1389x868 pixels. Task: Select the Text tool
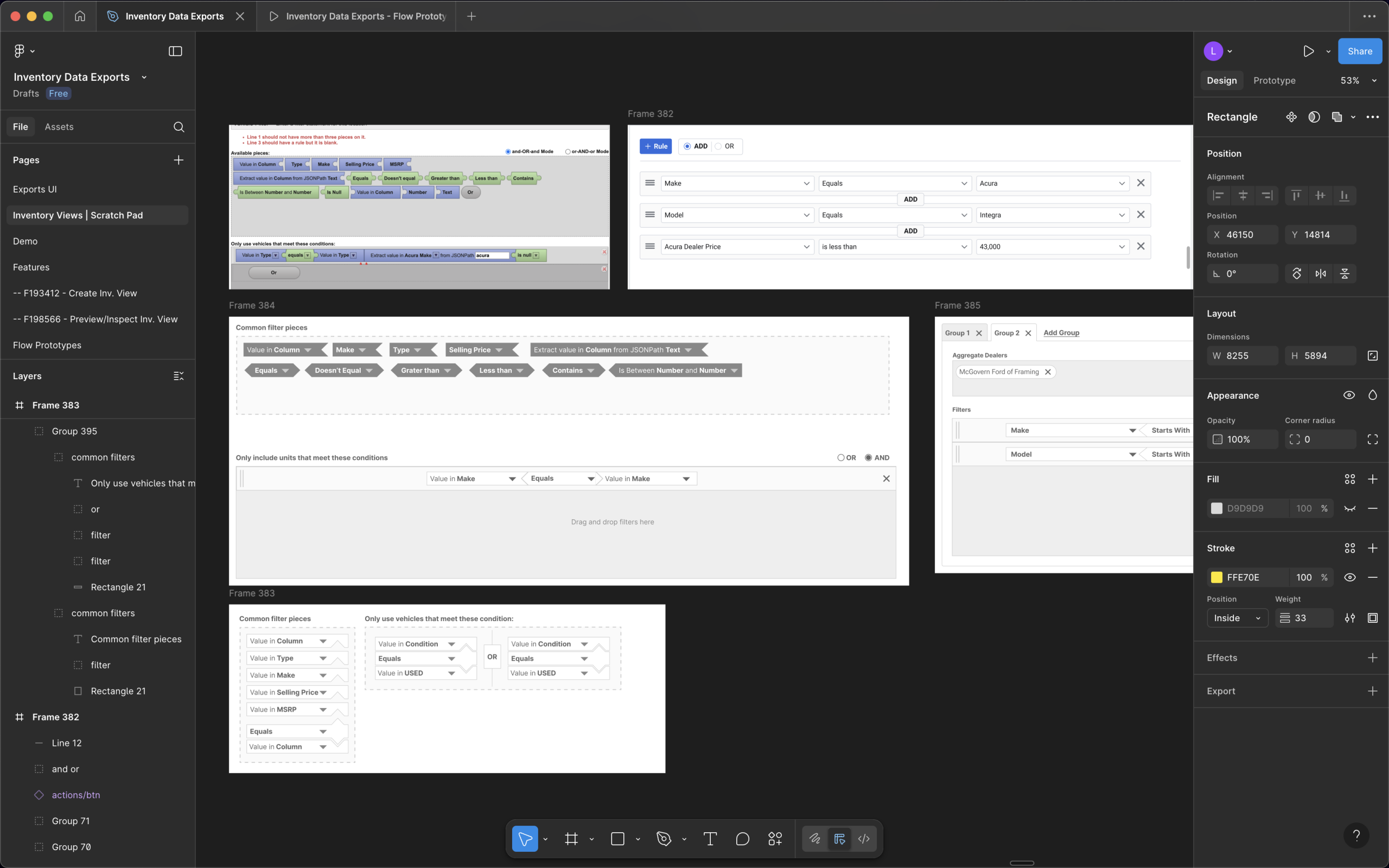(710, 839)
